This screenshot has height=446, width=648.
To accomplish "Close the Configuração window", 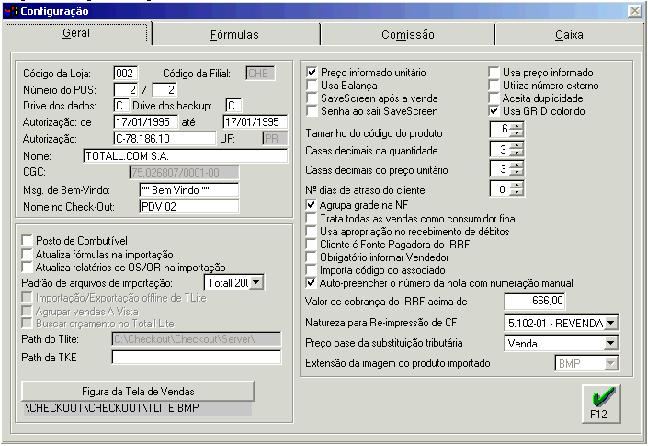I will pos(634,11).
